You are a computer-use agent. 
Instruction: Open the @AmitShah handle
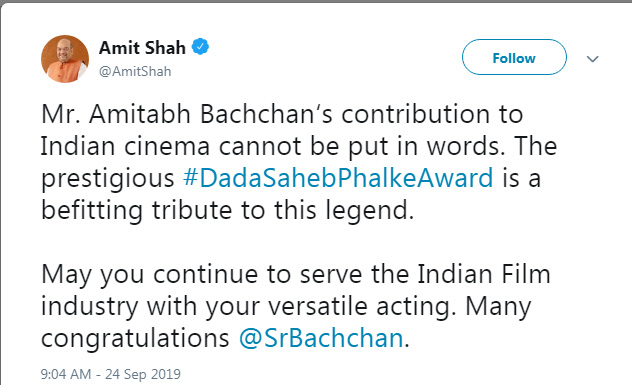click(x=135, y=71)
